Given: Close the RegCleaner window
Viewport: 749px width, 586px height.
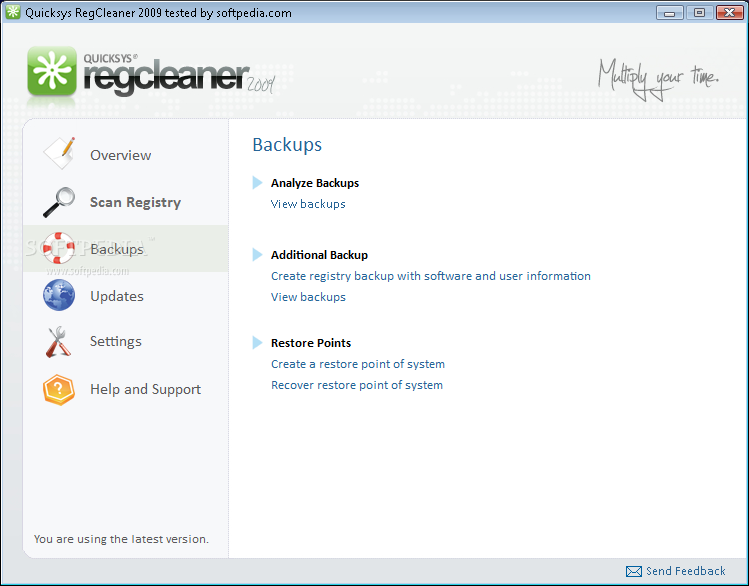Looking at the screenshot, I should pos(729,12).
